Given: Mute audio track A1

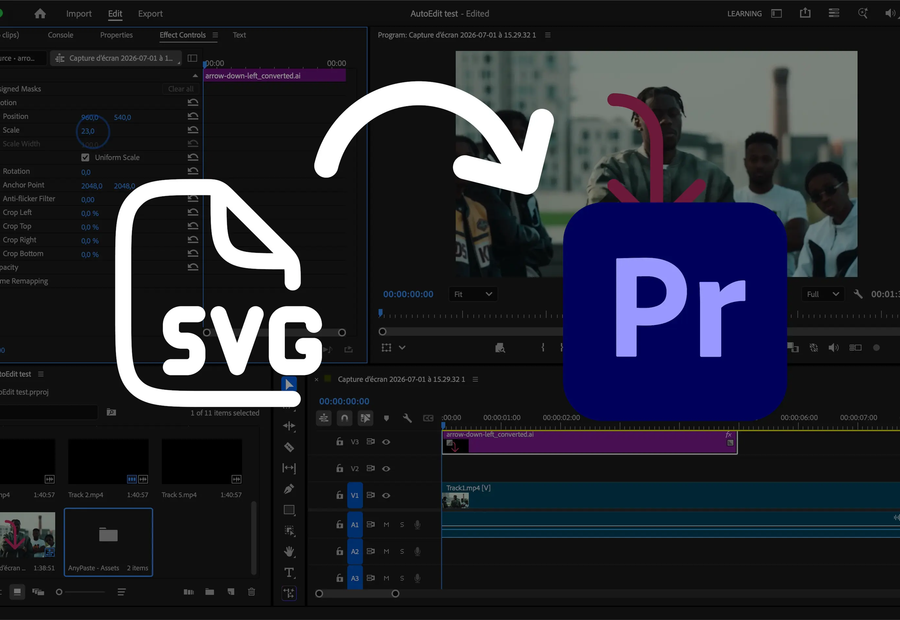Looking at the screenshot, I should click(x=386, y=525).
